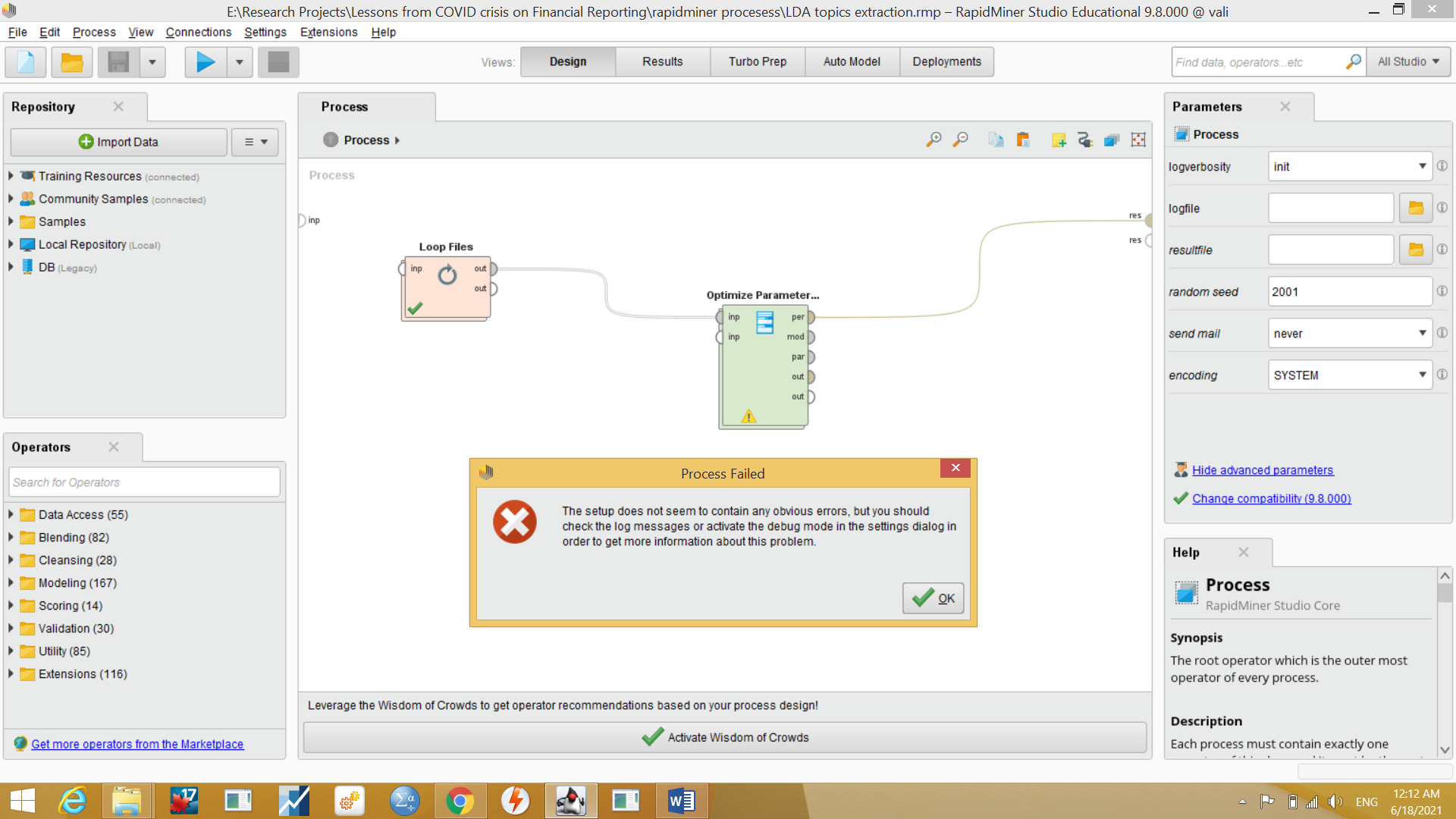Run the process with the blue play button
The height and width of the screenshot is (819, 1456).
click(206, 61)
